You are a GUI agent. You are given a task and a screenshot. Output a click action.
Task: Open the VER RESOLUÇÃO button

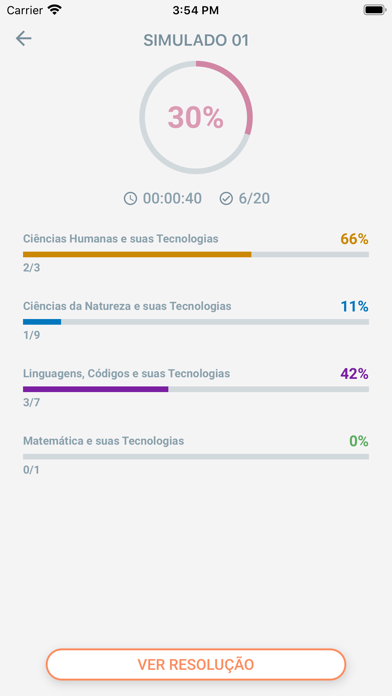pyautogui.click(x=196, y=664)
